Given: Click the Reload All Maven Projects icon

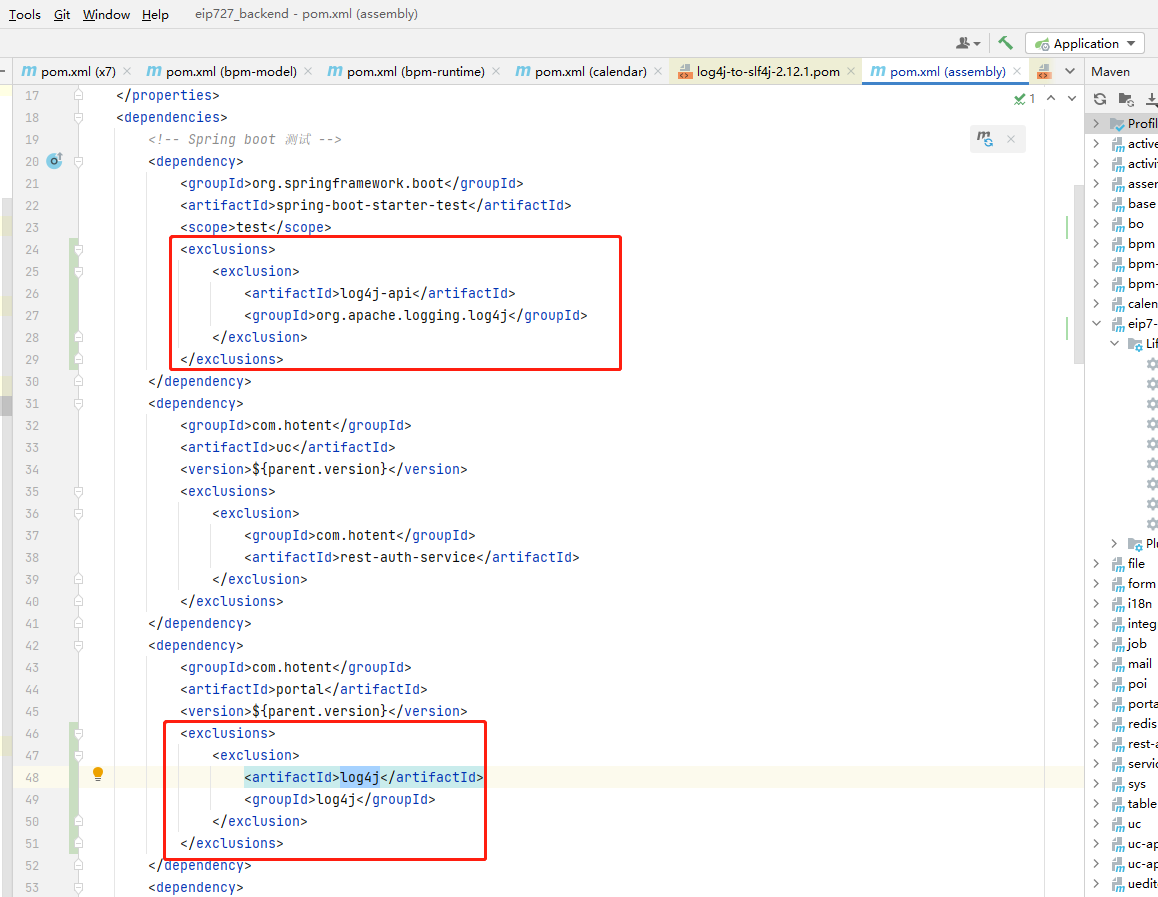Looking at the screenshot, I should tap(1100, 99).
